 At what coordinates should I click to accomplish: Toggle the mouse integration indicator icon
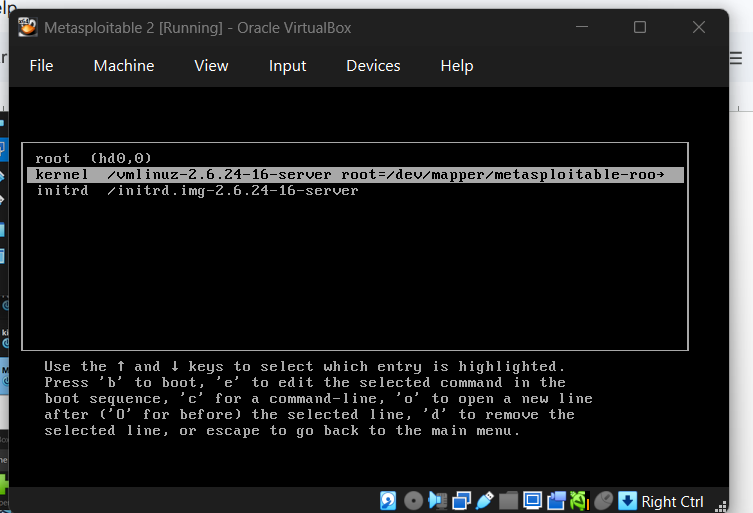[x=603, y=501]
